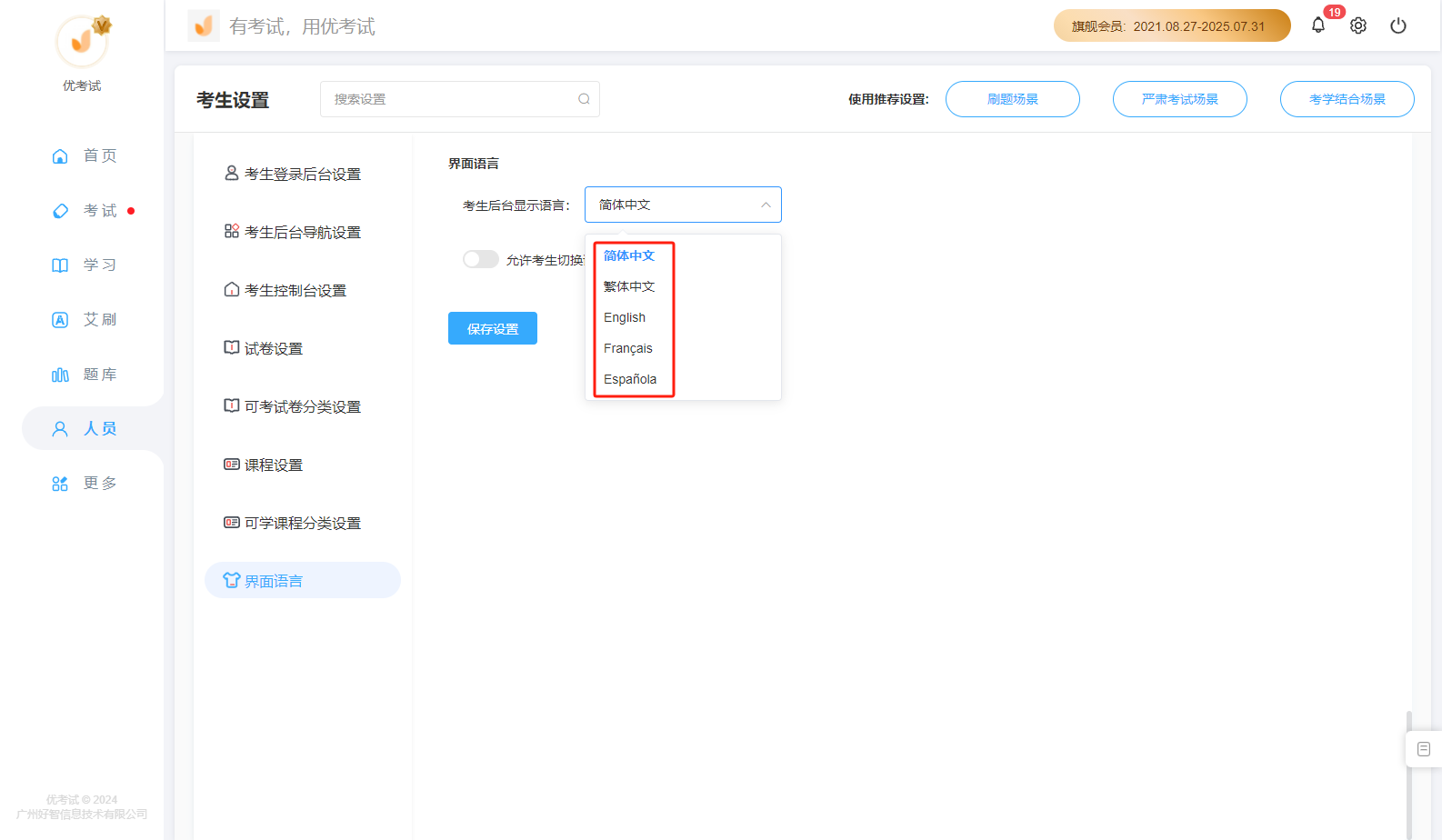Click the orange logo beside 有考试，用优考试
This screenshot has height=840, width=1442.
pyautogui.click(x=204, y=25)
